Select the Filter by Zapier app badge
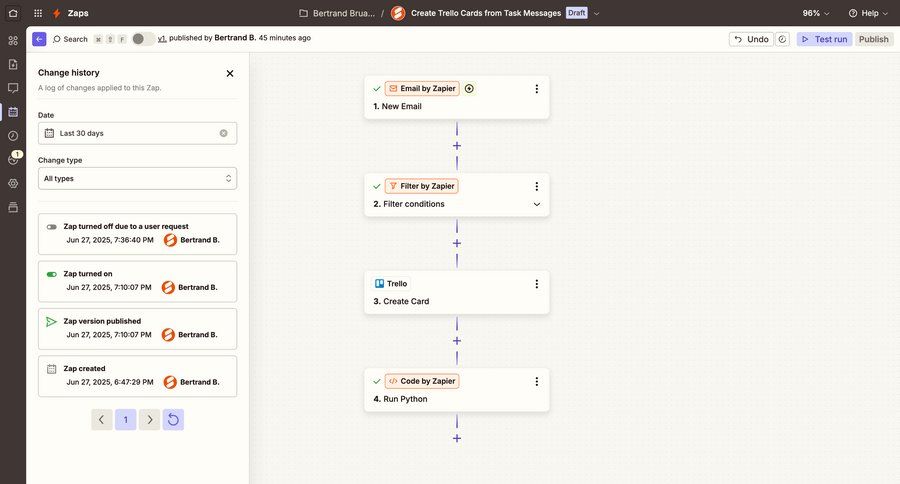 click(x=422, y=186)
